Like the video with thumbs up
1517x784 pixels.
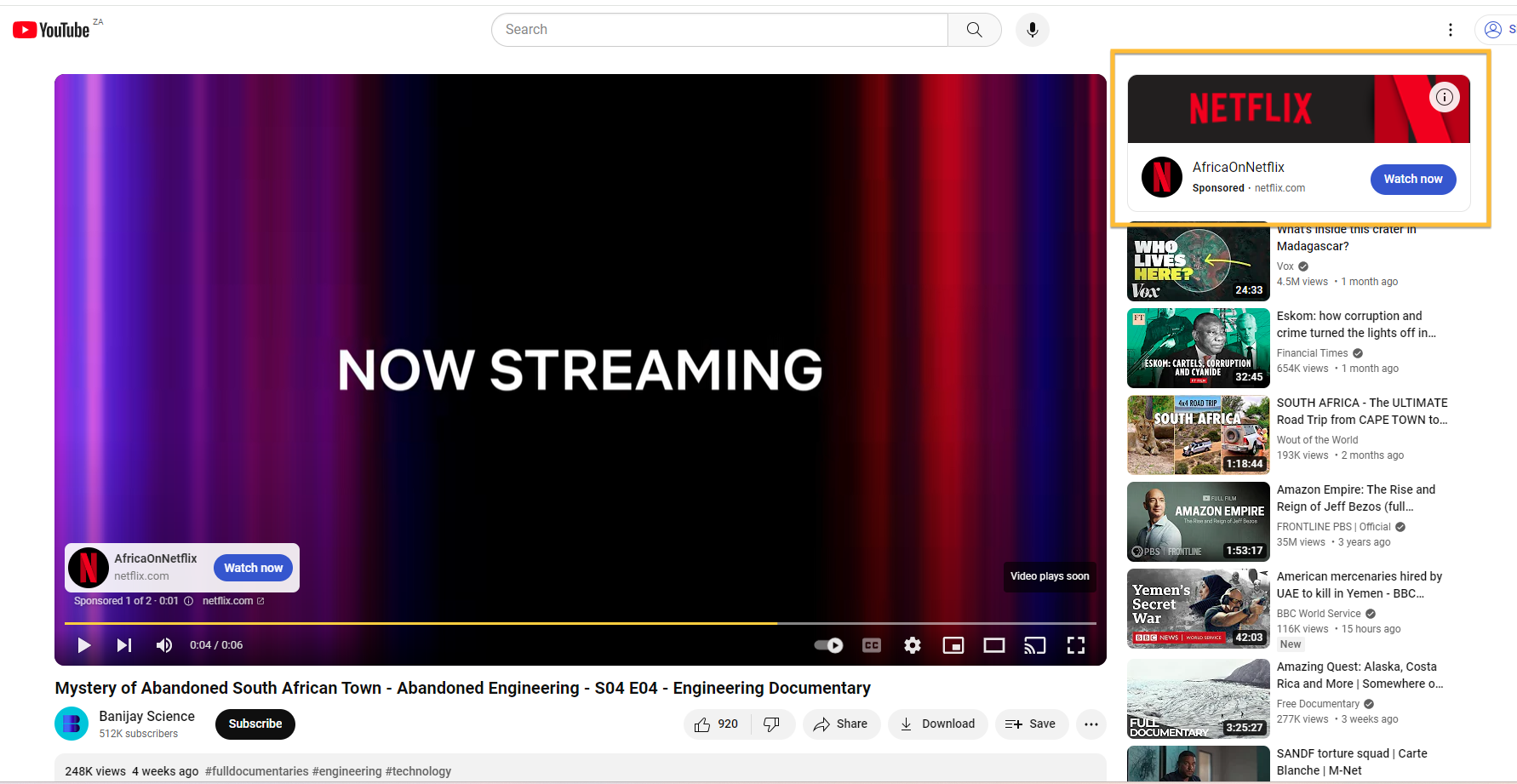pyautogui.click(x=717, y=724)
